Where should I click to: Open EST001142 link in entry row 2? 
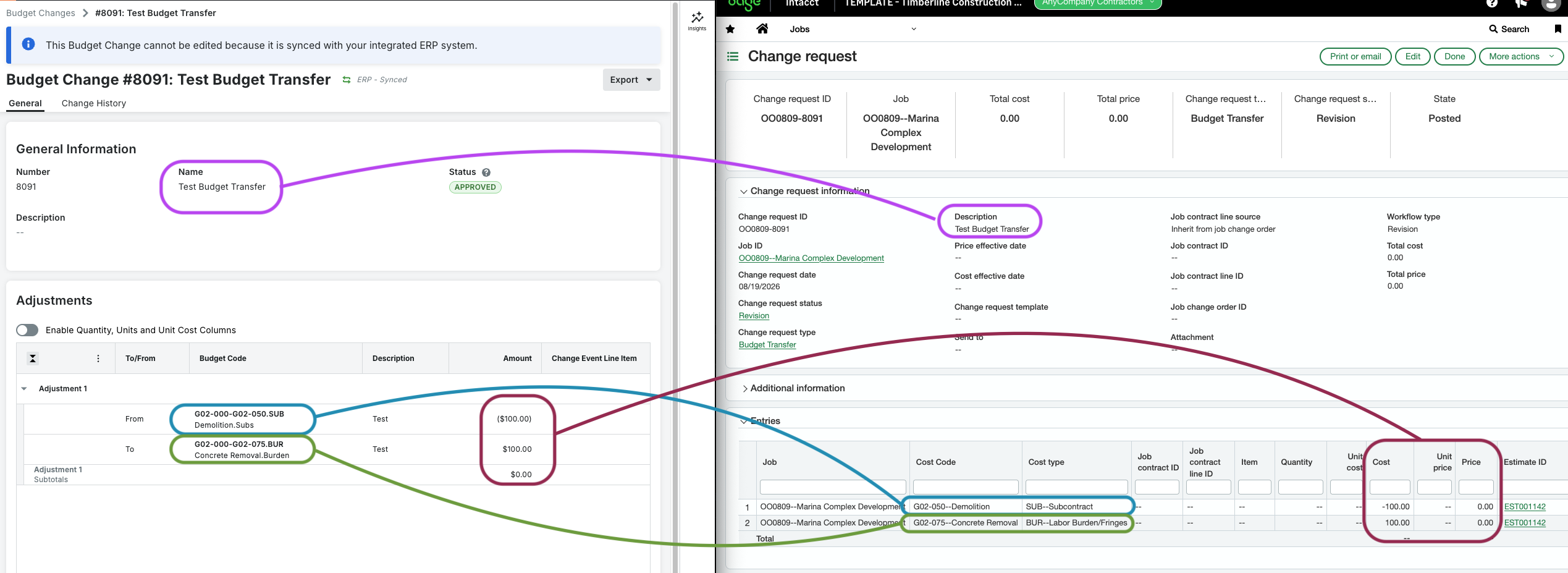click(x=1525, y=523)
